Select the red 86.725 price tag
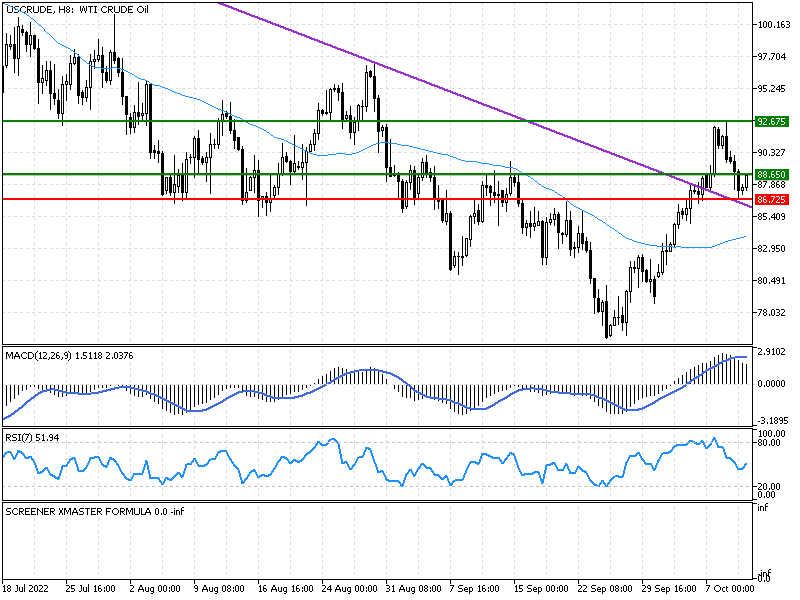This screenshot has width=800, height=600. coord(768,199)
